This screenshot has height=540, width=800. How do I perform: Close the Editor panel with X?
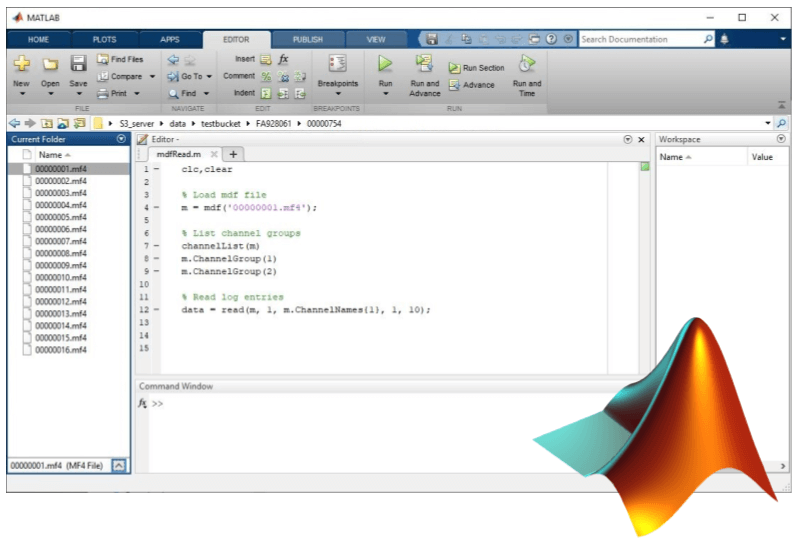pos(641,139)
